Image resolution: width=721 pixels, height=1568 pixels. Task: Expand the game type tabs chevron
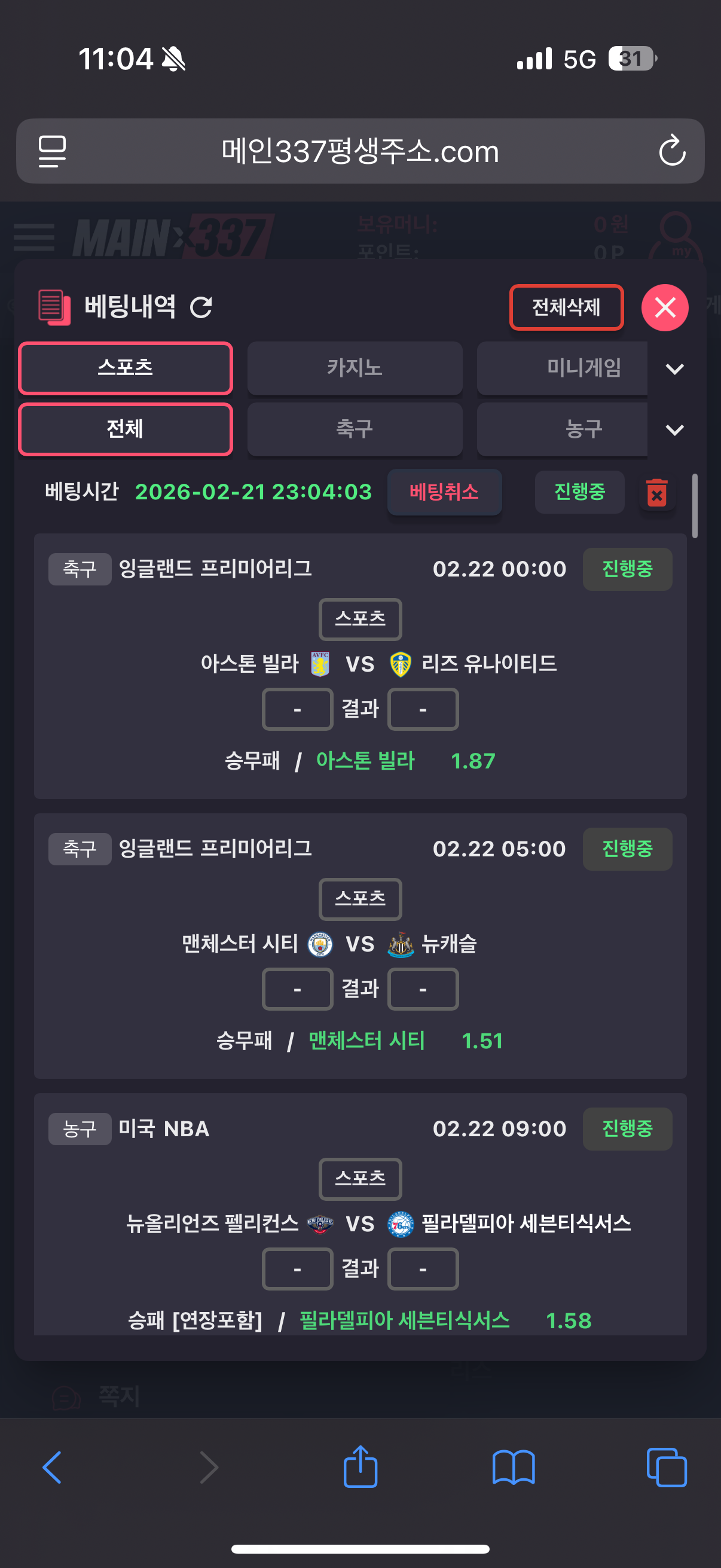[674, 369]
